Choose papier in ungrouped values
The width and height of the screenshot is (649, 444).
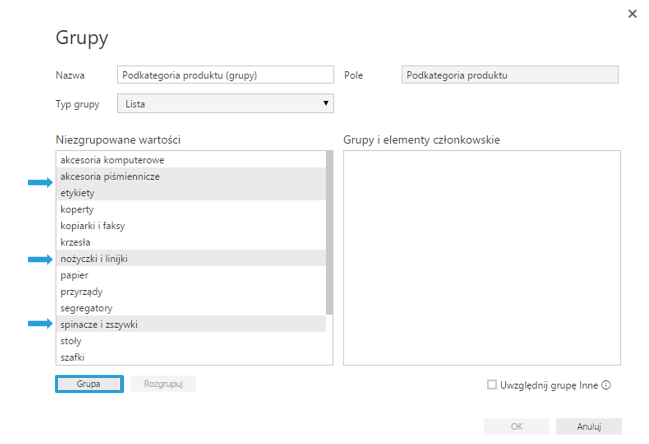pyautogui.click(x=75, y=274)
